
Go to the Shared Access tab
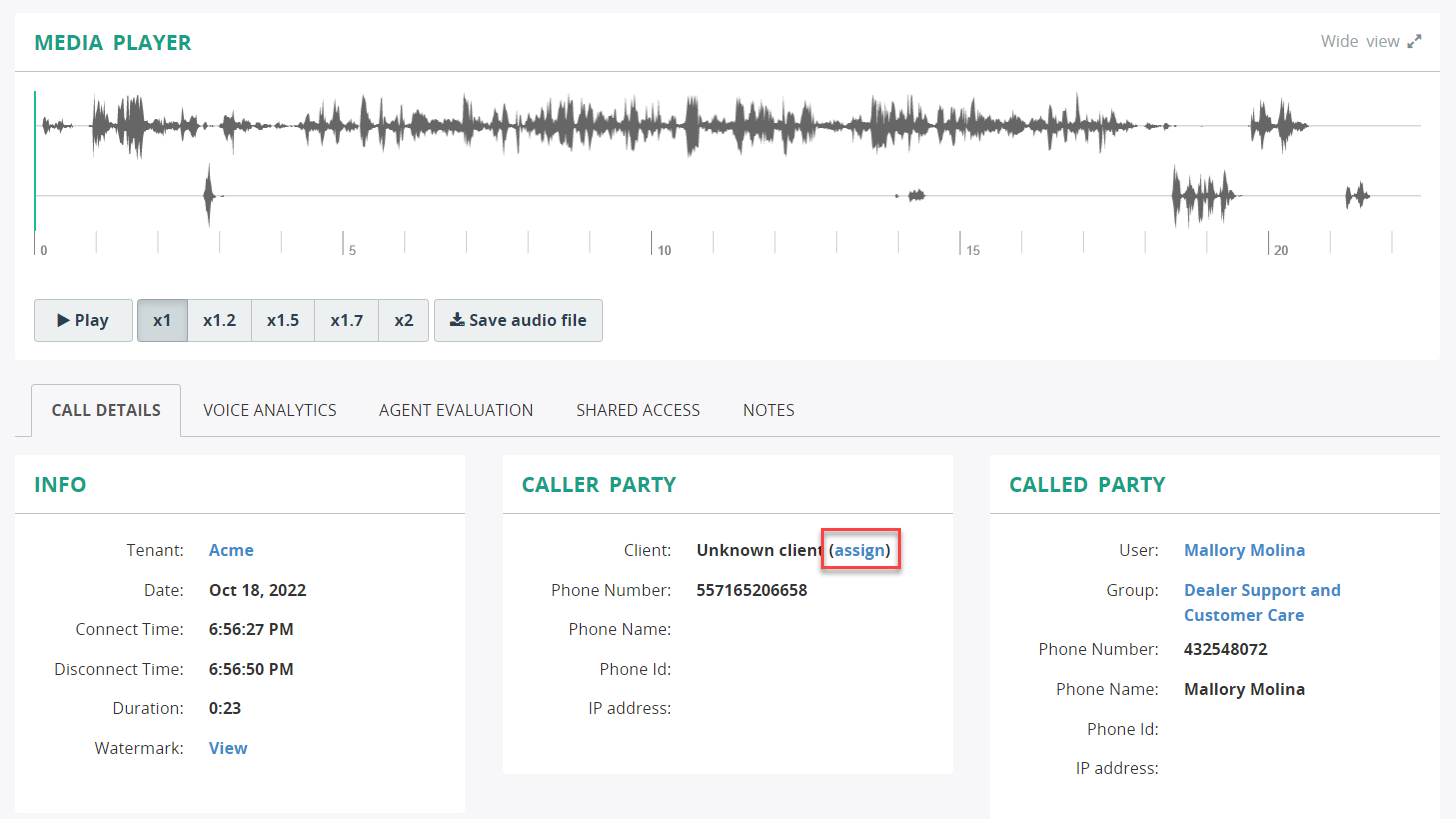[x=638, y=410]
